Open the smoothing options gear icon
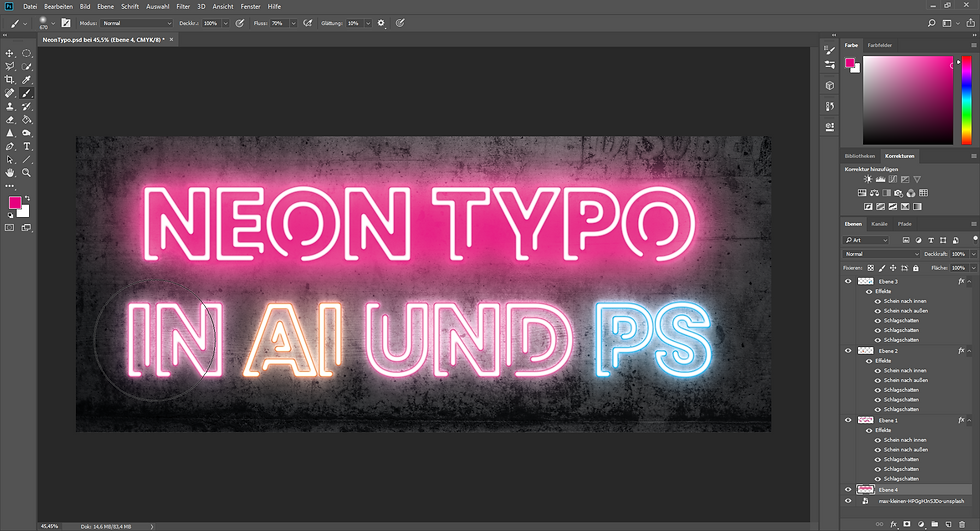 [x=381, y=23]
